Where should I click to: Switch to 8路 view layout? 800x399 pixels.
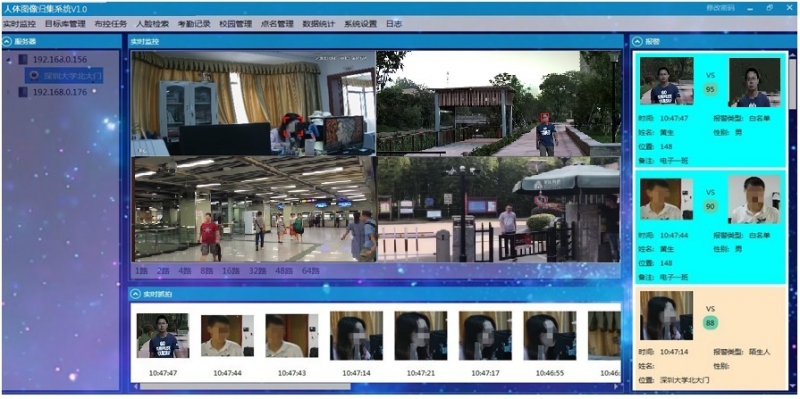tap(207, 270)
